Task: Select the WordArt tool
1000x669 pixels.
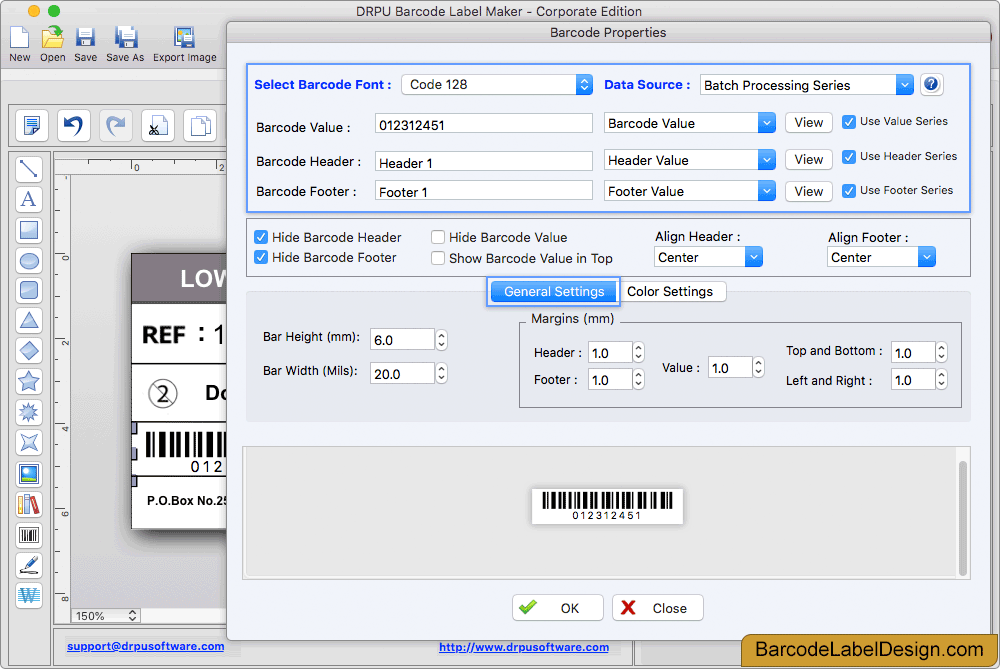Action: point(29,595)
